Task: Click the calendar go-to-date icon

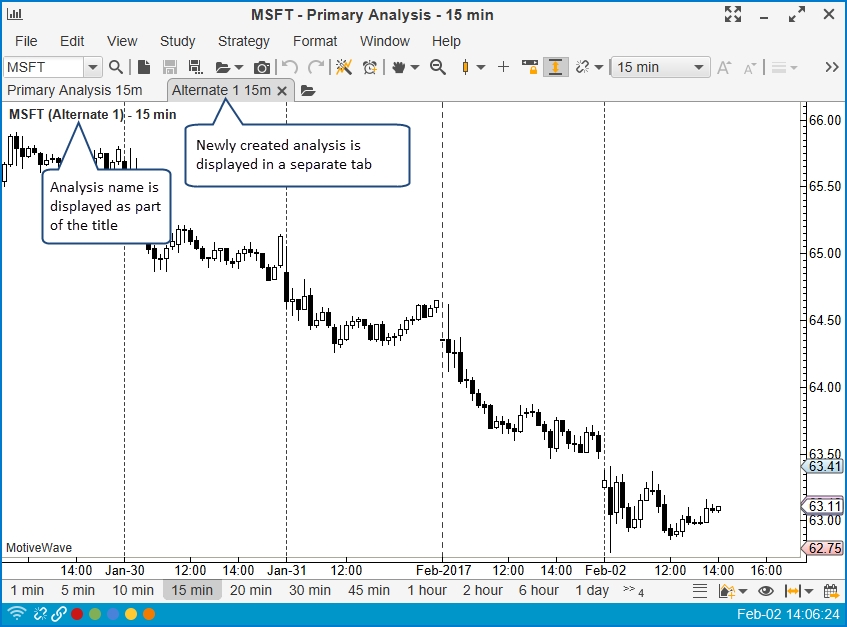Action: [831, 591]
